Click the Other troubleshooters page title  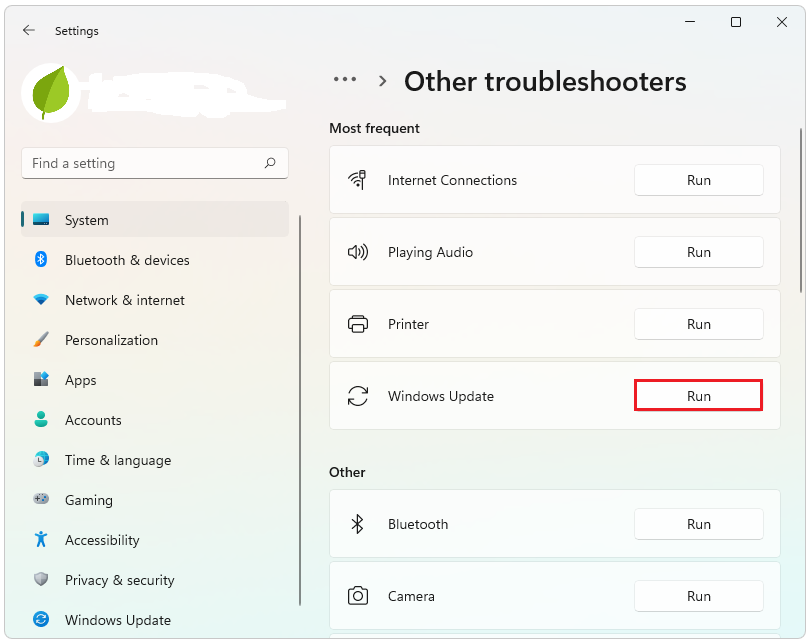point(545,81)
